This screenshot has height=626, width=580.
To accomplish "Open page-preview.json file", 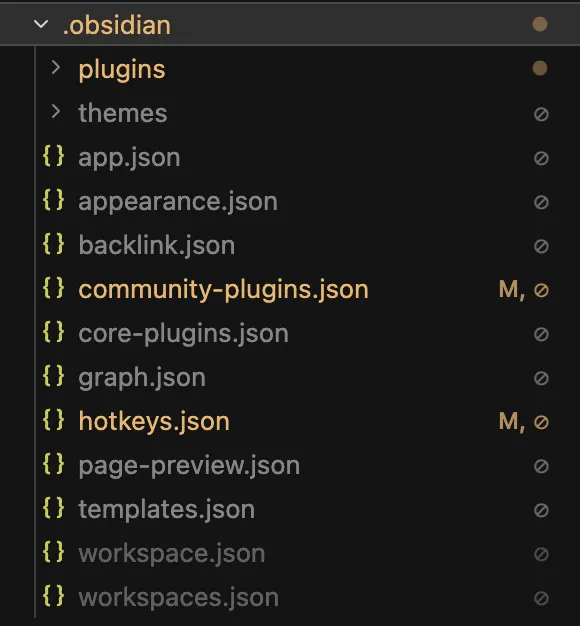I will click(x=189, y=466).
